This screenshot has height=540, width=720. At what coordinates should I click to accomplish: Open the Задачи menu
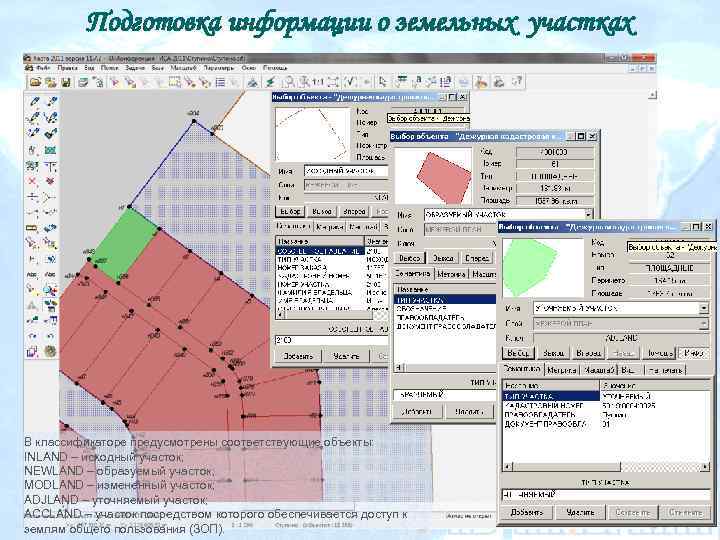click(135, 68)
